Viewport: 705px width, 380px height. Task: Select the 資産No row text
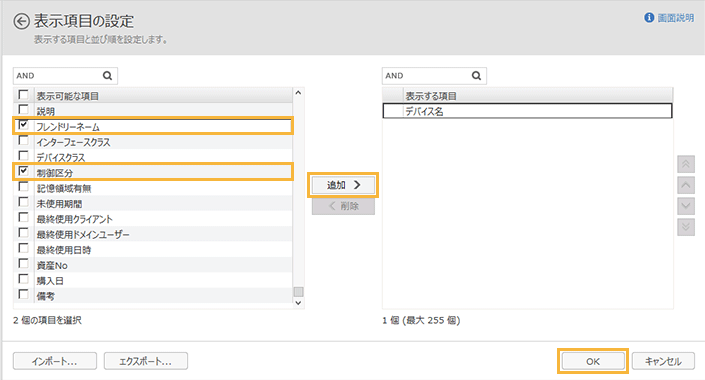pyautogui.click(x=52, y=265)
